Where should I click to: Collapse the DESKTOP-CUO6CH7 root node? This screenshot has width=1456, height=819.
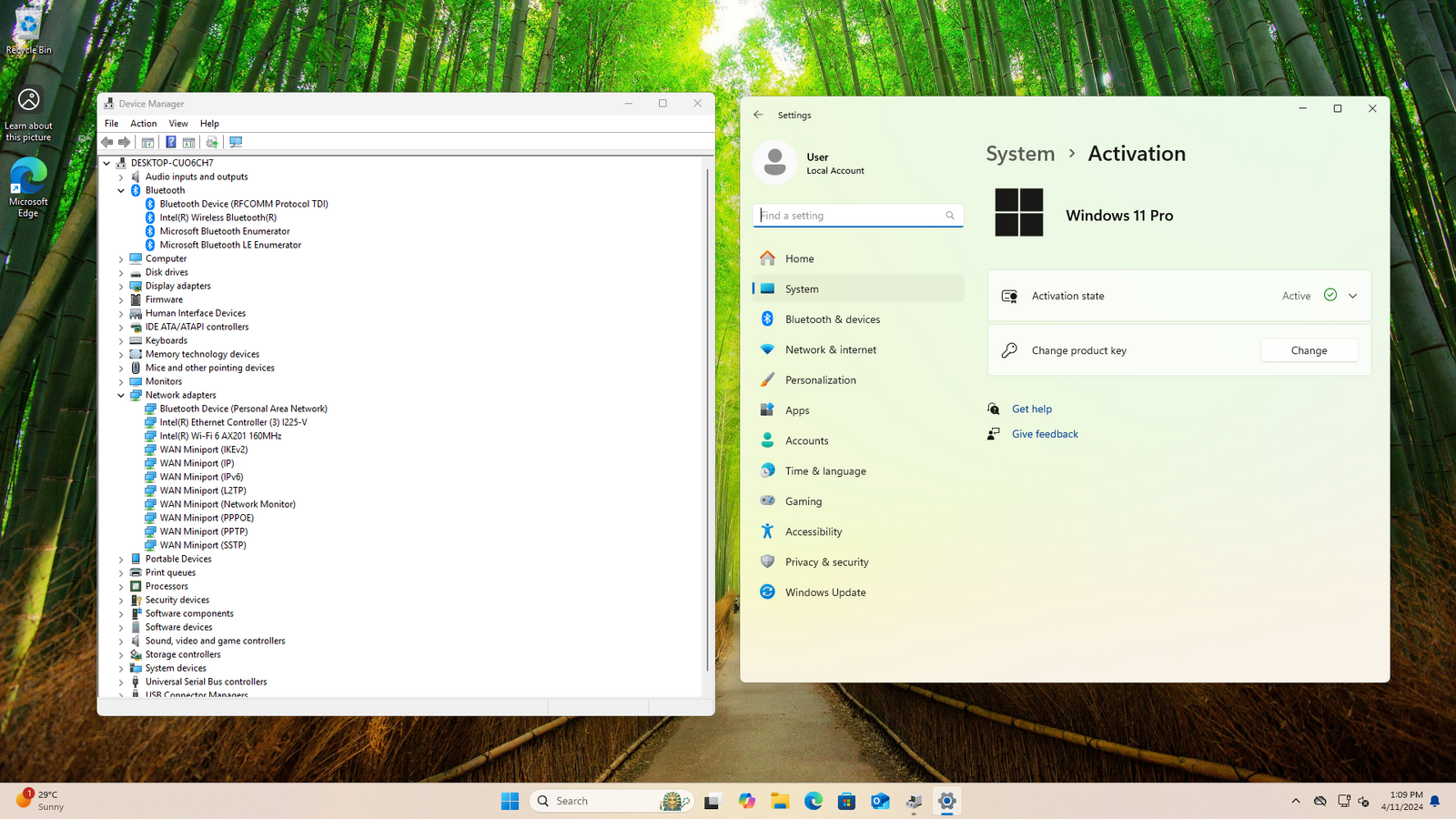tap(106, 163)
